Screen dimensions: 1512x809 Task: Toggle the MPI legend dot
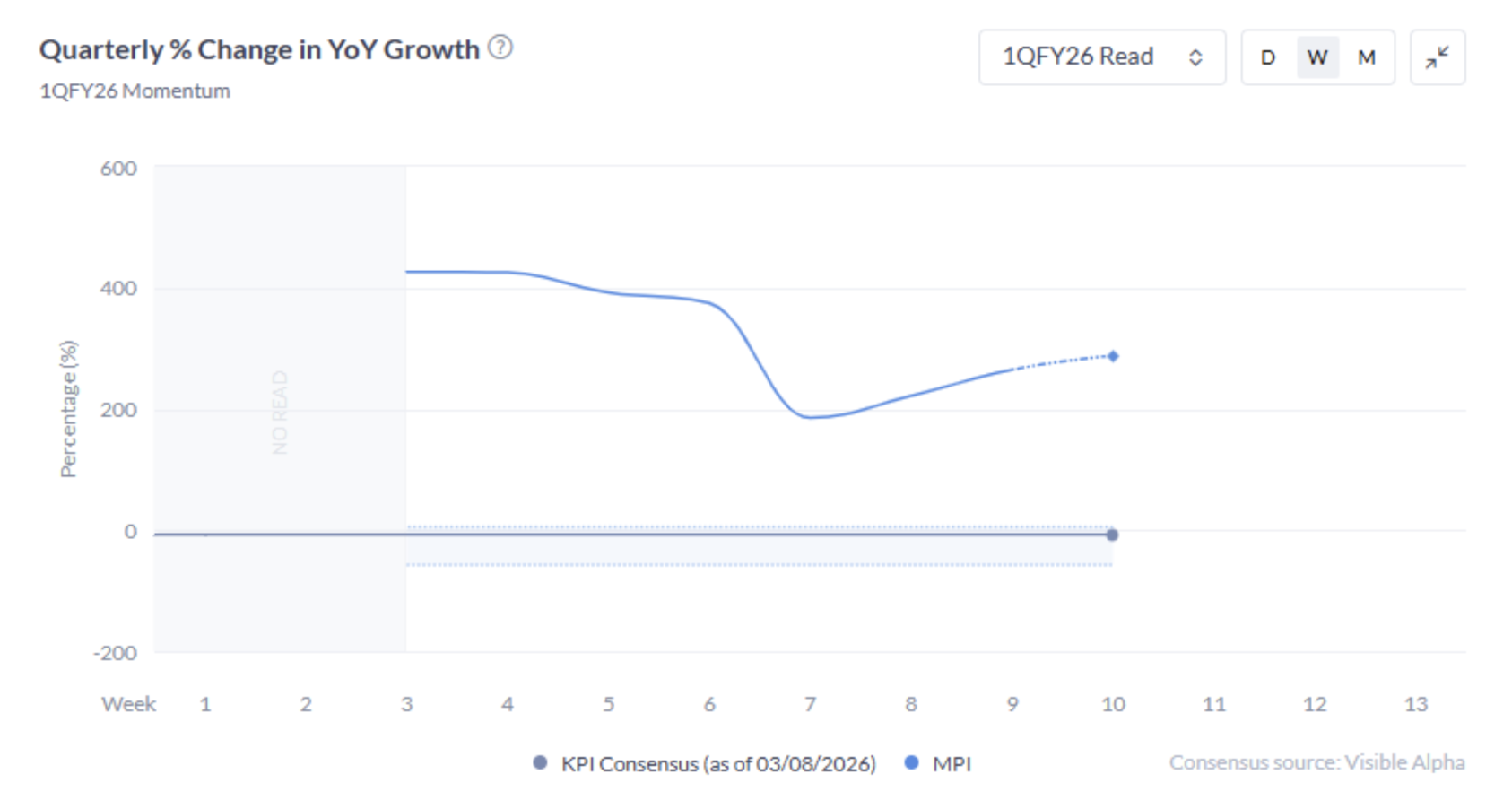coord(912,763)
